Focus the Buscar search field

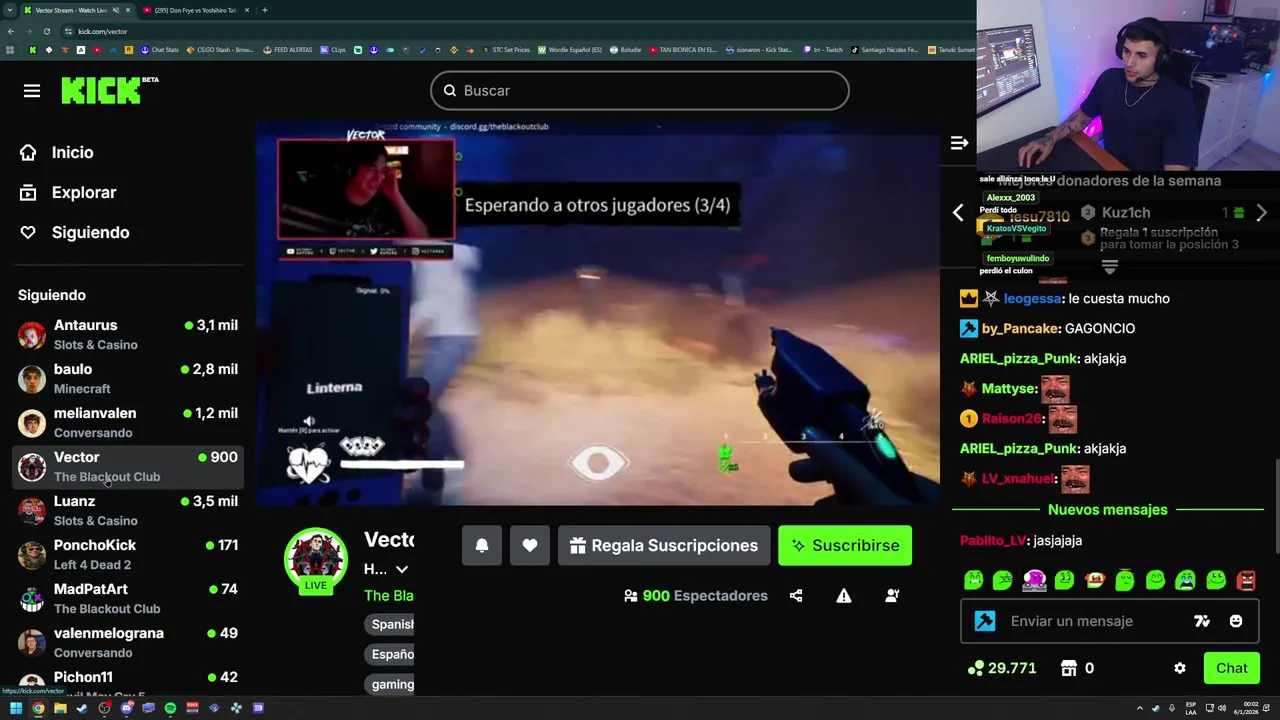point(640,90)
